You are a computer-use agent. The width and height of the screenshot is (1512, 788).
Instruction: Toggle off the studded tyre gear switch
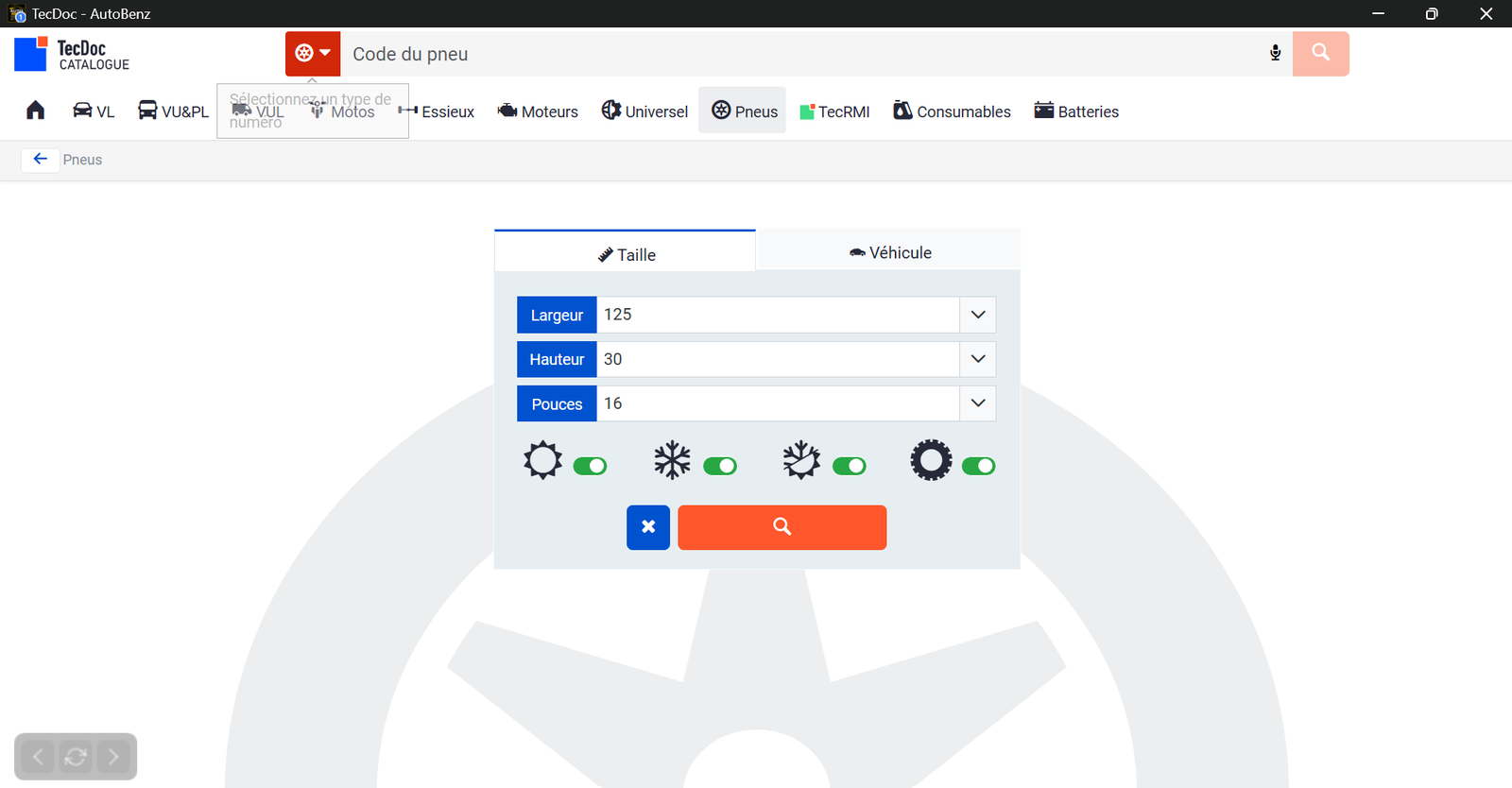pyautogui.click(x=979, y=466)
